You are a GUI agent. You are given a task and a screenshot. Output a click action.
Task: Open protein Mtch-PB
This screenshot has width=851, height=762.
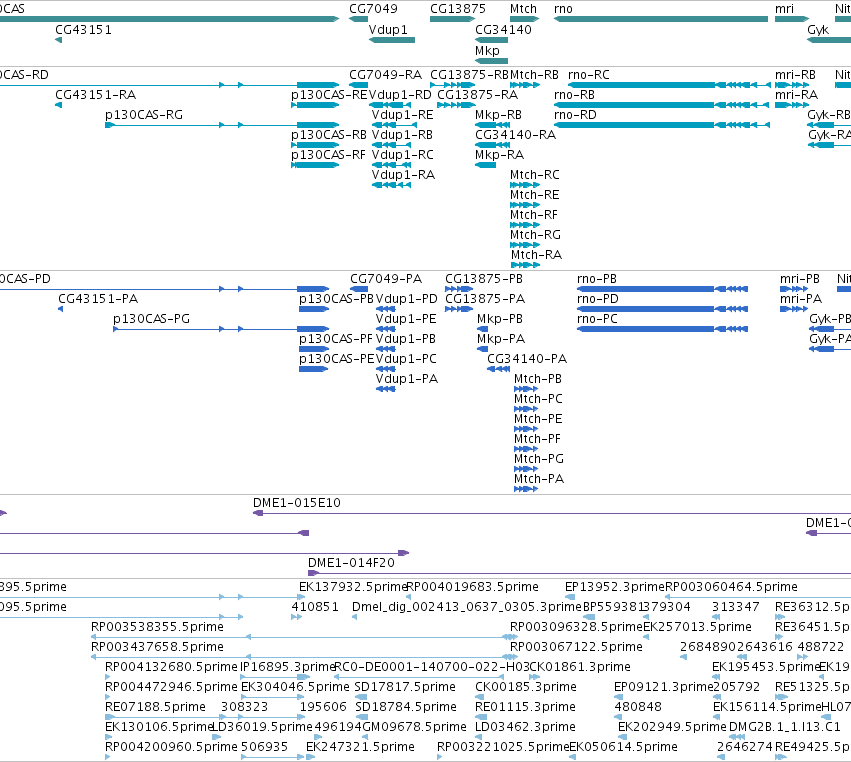(526, 389)
